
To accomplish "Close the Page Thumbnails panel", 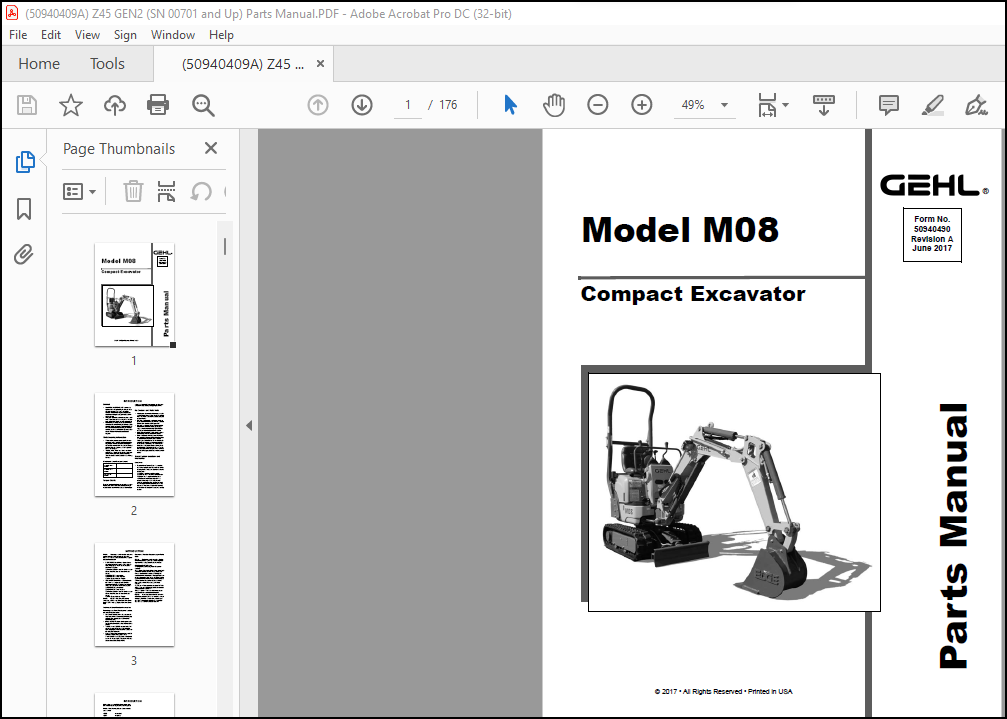I will [x=211, y=148].
